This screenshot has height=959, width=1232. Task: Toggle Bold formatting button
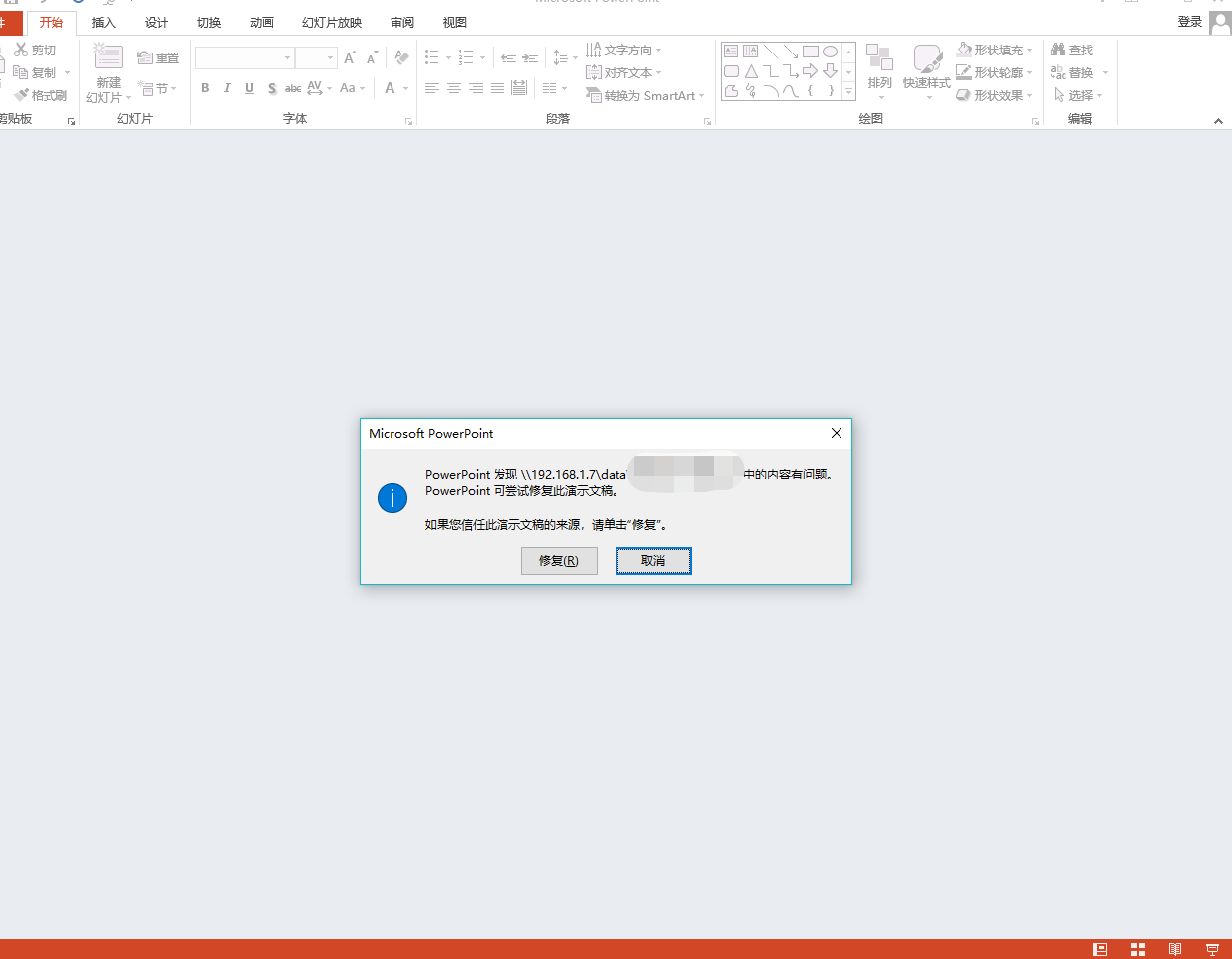(x=205, y=88)
